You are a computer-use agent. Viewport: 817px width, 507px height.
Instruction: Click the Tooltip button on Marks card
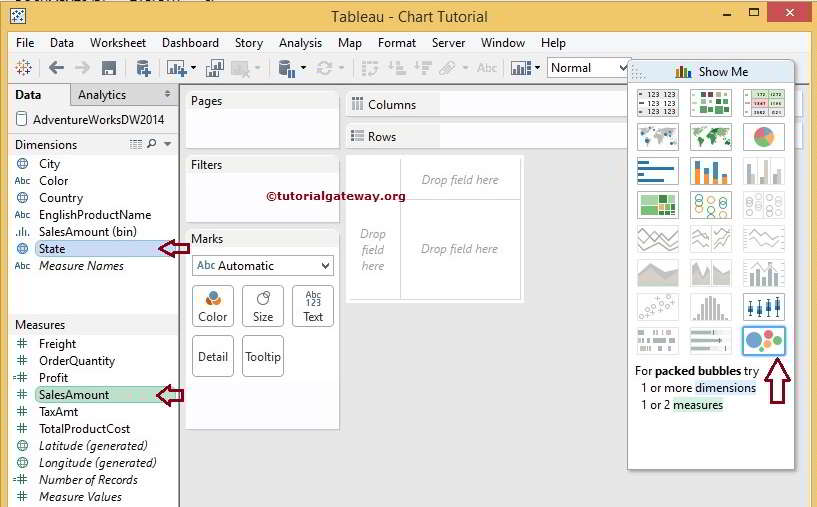[263, 356]
